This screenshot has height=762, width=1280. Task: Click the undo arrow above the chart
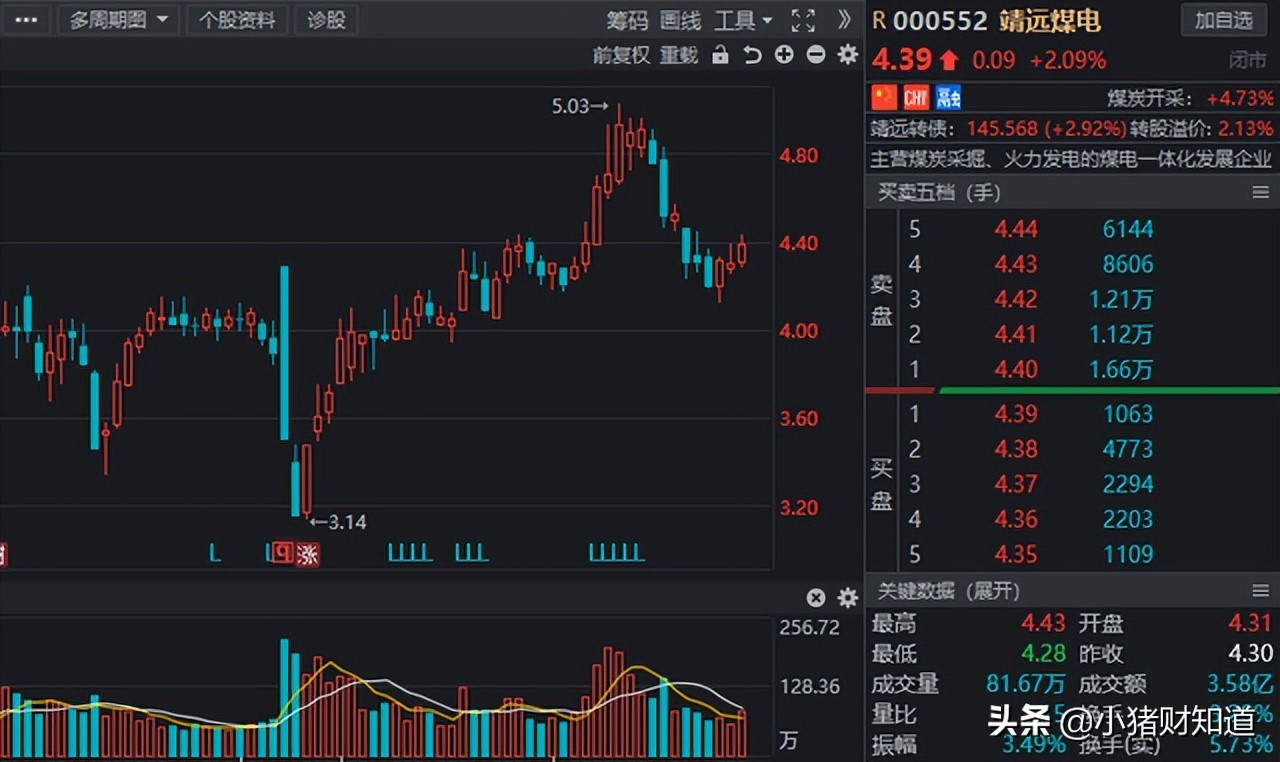[752, 55]
